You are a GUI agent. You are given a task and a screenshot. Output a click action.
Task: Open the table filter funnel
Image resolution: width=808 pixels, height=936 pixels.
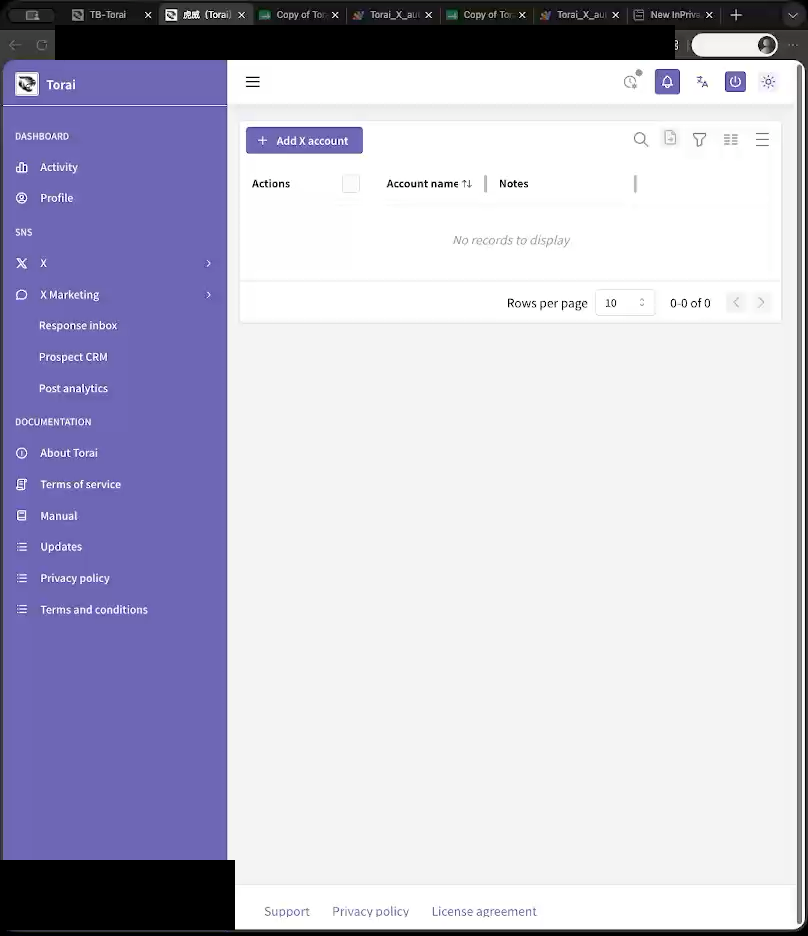(x=699, y=140)
